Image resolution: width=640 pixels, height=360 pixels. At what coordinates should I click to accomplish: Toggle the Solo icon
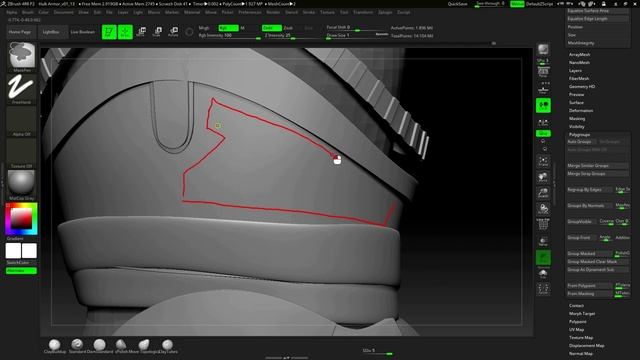click(x=543, y=273)
